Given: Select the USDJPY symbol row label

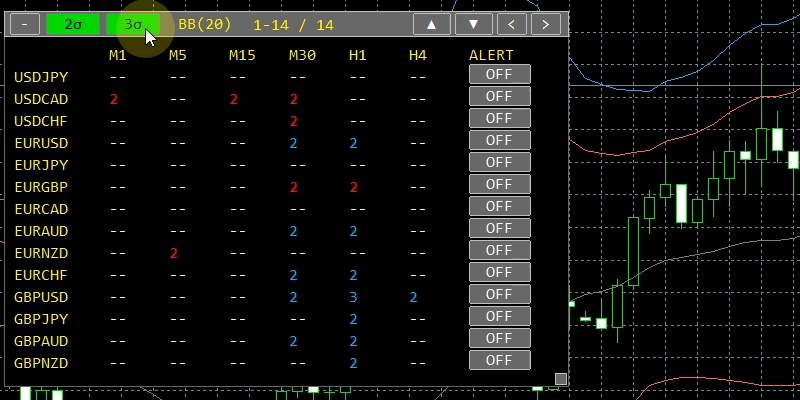Looking at the screenshot, I should pos(41,78).
